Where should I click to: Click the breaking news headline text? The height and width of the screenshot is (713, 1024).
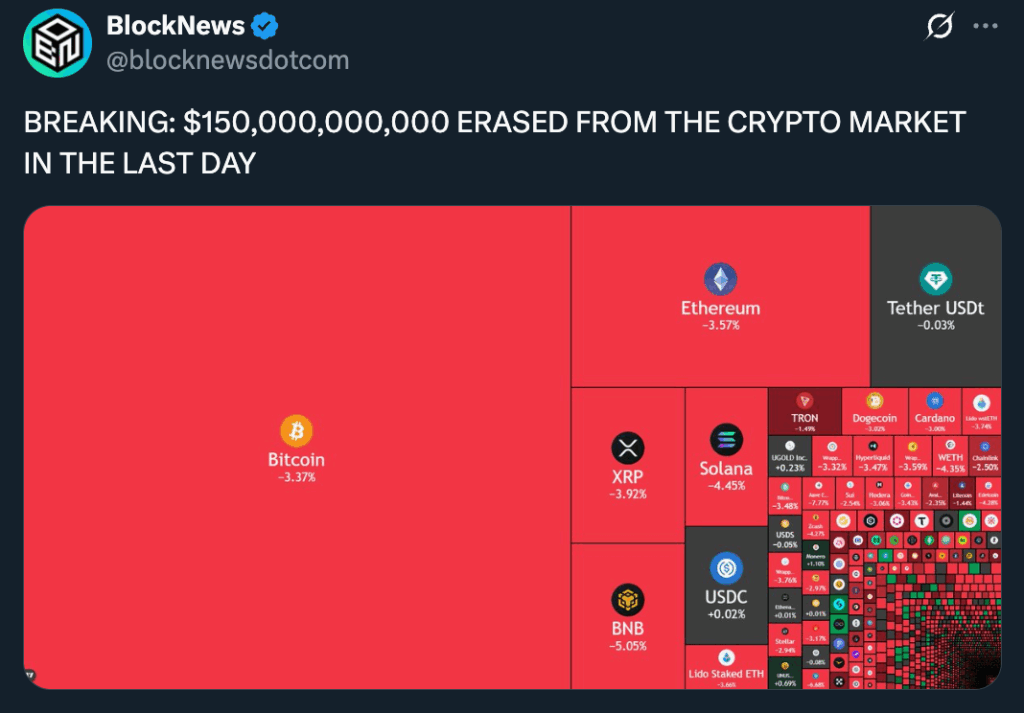pyautogui.click(x=494, y=142)
